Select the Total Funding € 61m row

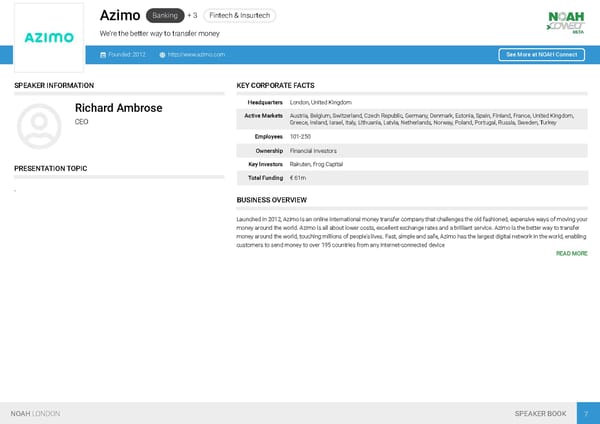pyautogui.click(x=412, y=178)
